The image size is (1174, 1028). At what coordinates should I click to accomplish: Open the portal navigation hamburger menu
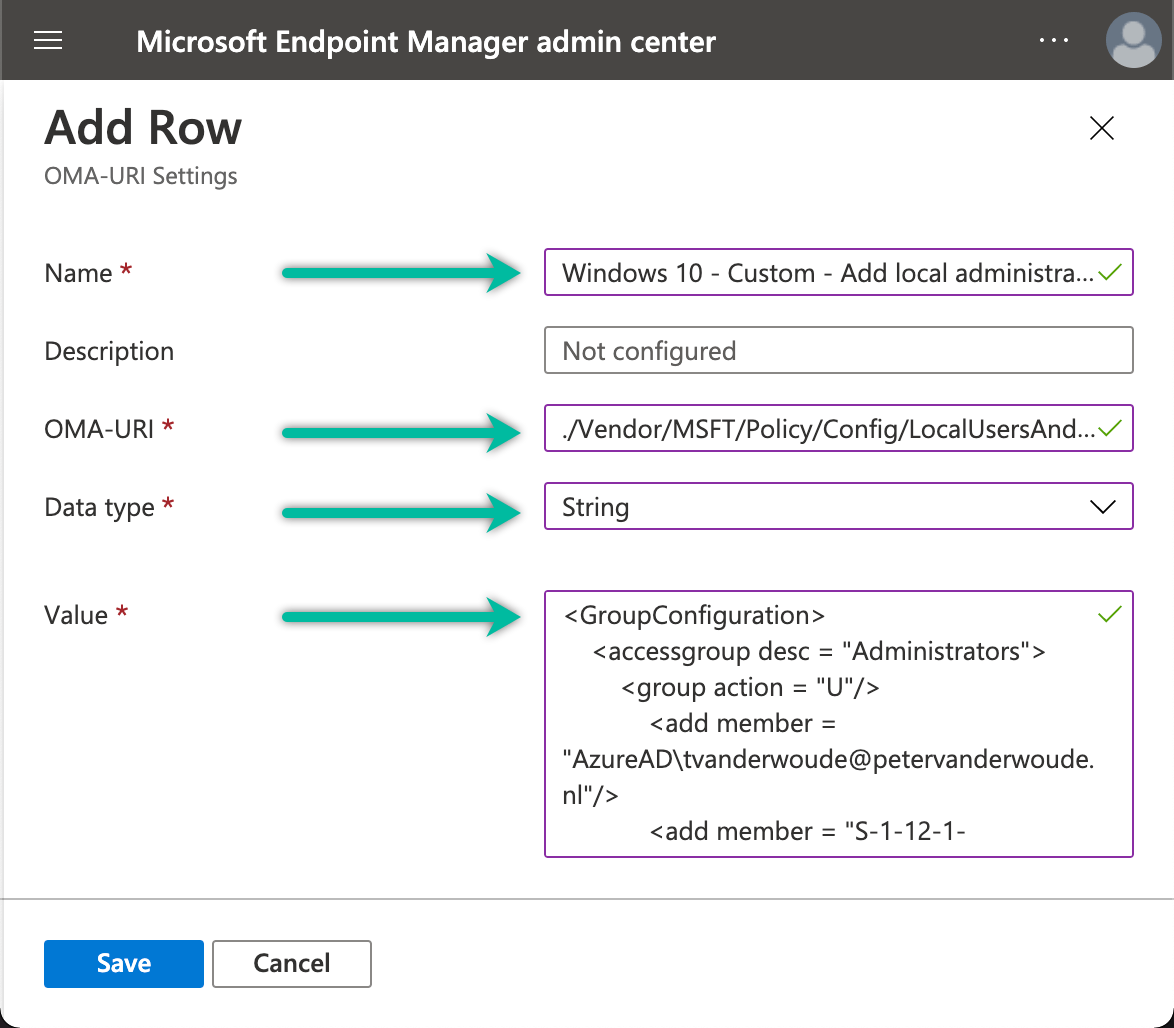[x=47, y=40]
